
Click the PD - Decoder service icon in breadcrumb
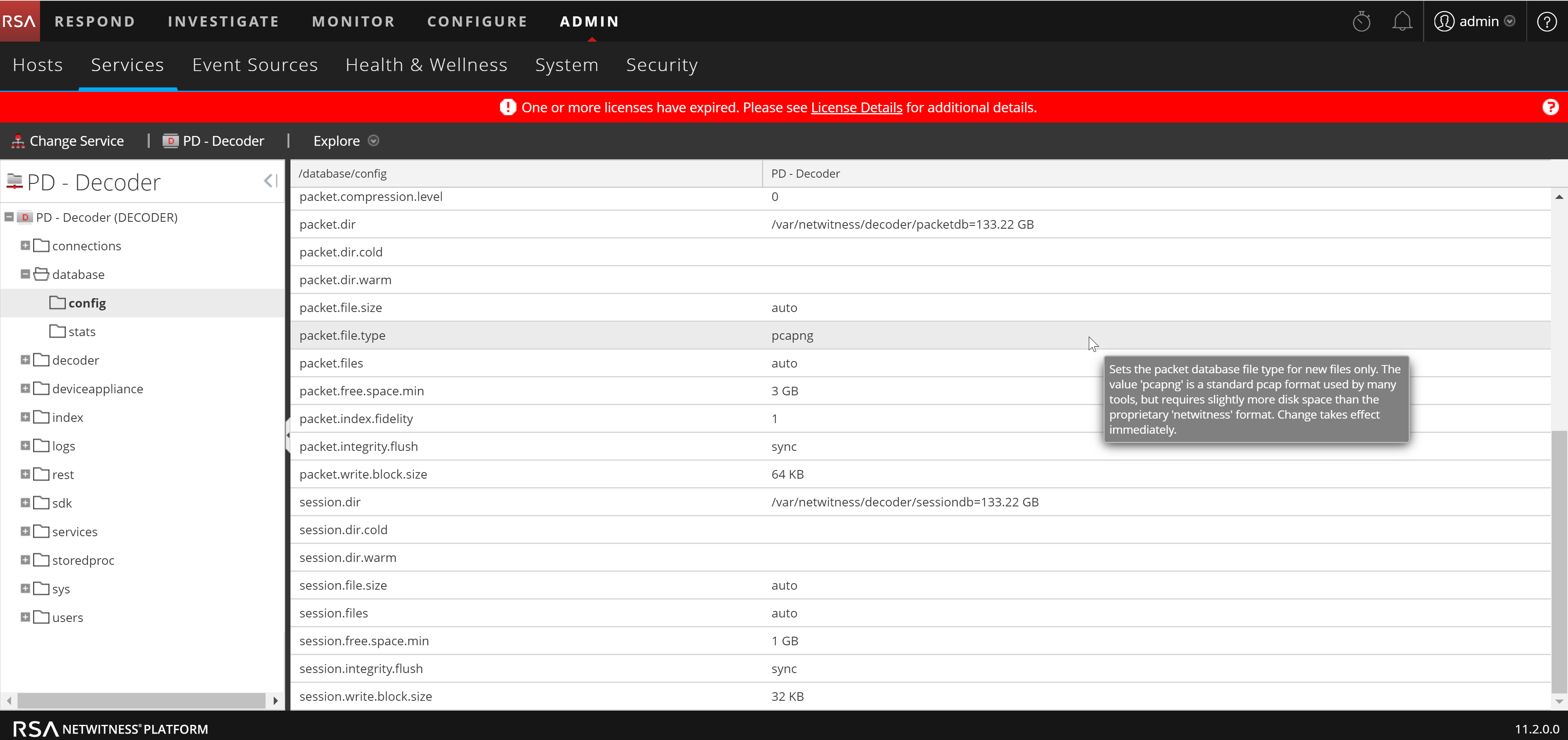[x=170, y=140]
